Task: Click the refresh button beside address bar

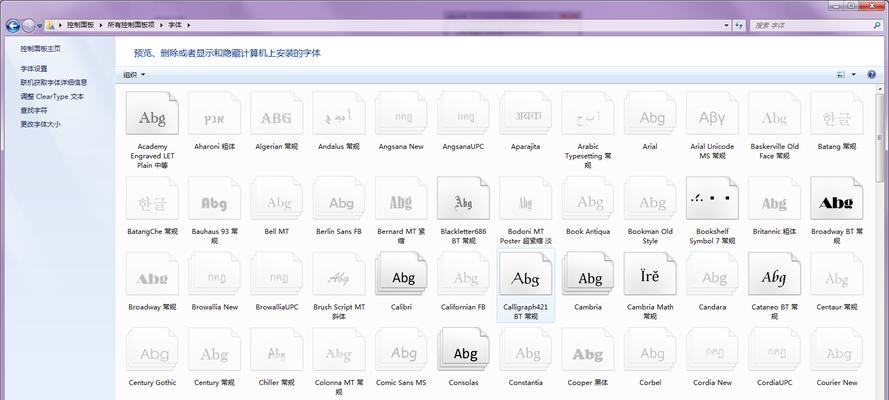Action: click(x=739, y=25)
